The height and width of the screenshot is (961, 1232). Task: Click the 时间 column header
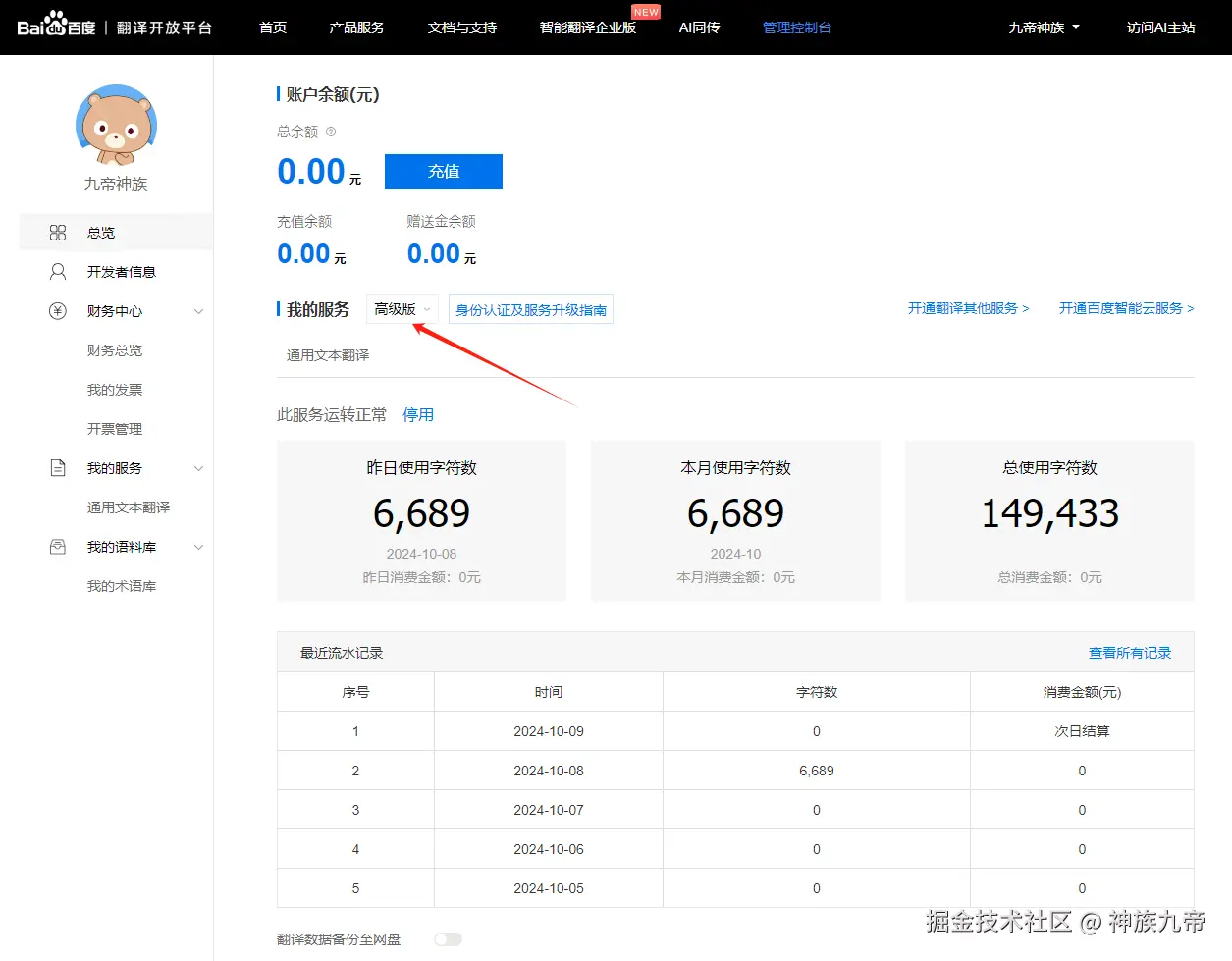coord(549,692)
